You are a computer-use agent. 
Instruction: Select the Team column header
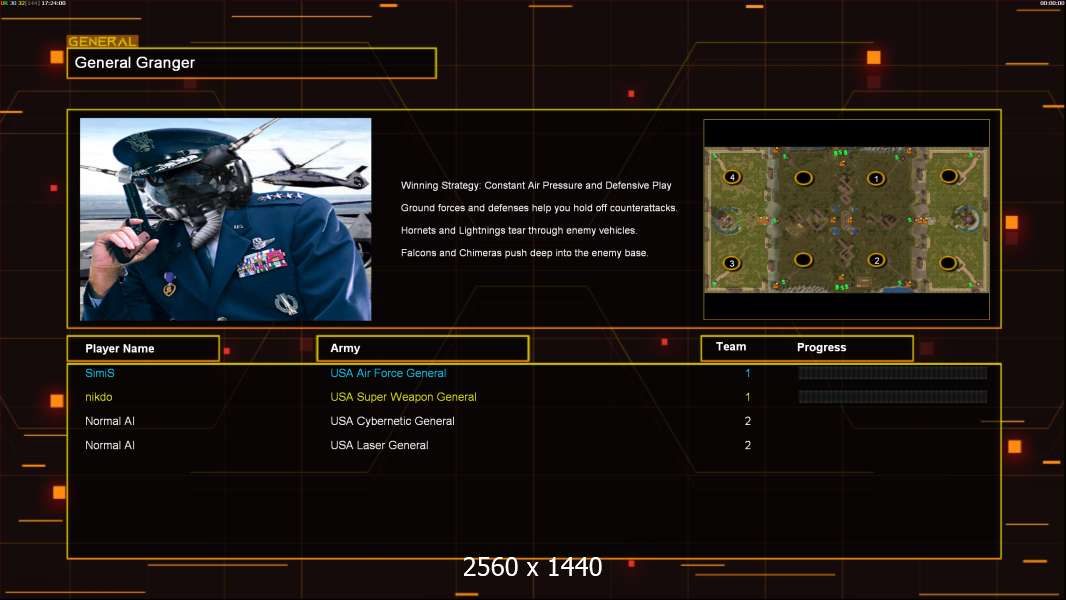(731, 347)
